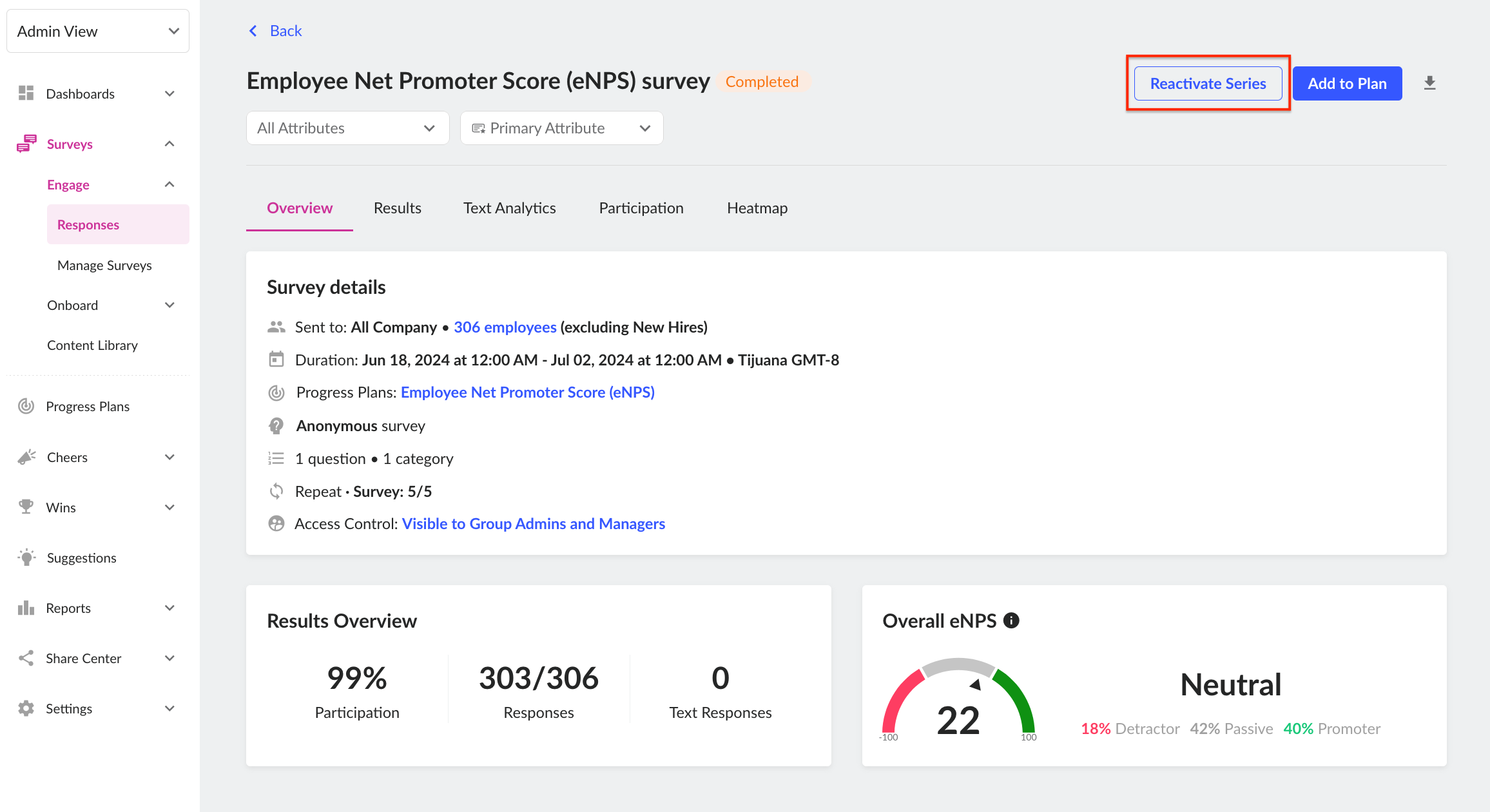Viewport: 1490px width, 812px height.
Task: Open the All Attributes dropdown
Action: [348, 128]
